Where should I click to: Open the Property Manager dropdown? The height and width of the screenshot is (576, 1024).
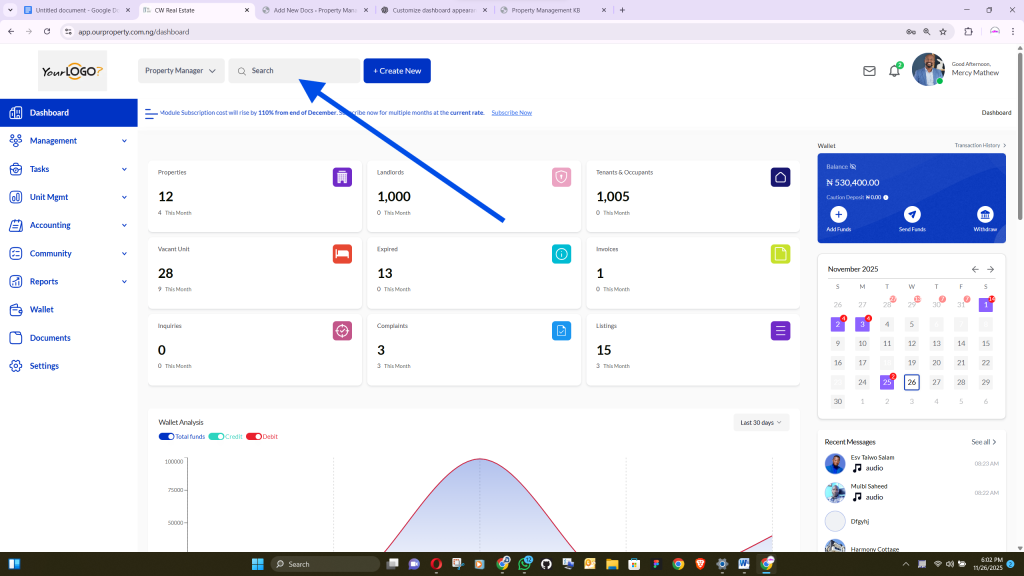coord(181,71)
